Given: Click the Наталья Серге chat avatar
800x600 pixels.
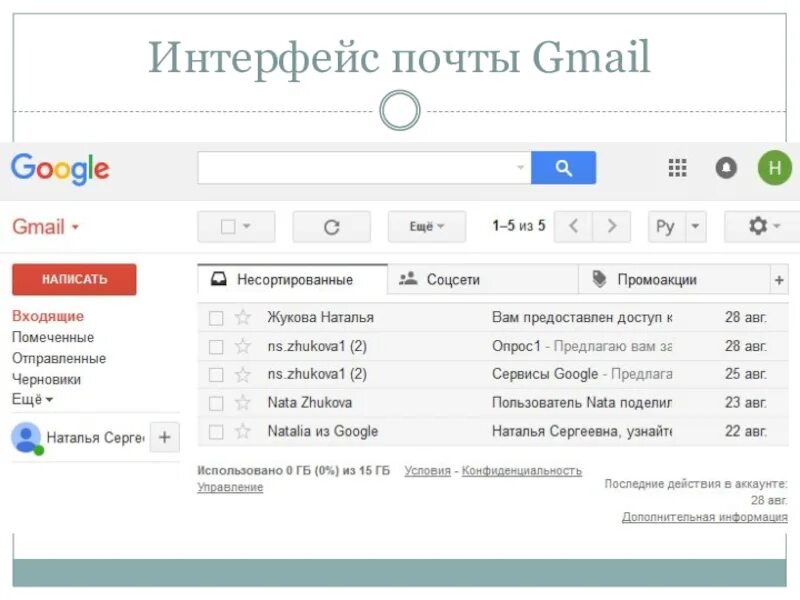Looking at the screenshot, I should [27, 438].
